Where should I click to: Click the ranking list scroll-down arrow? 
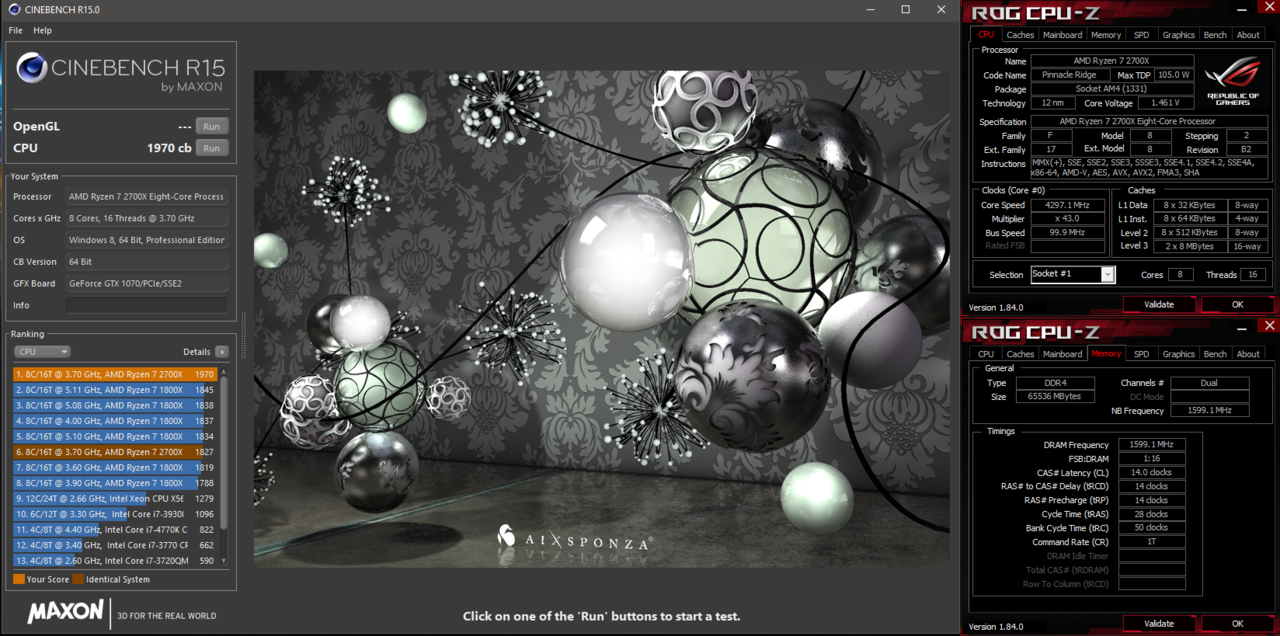click(224, 561)
